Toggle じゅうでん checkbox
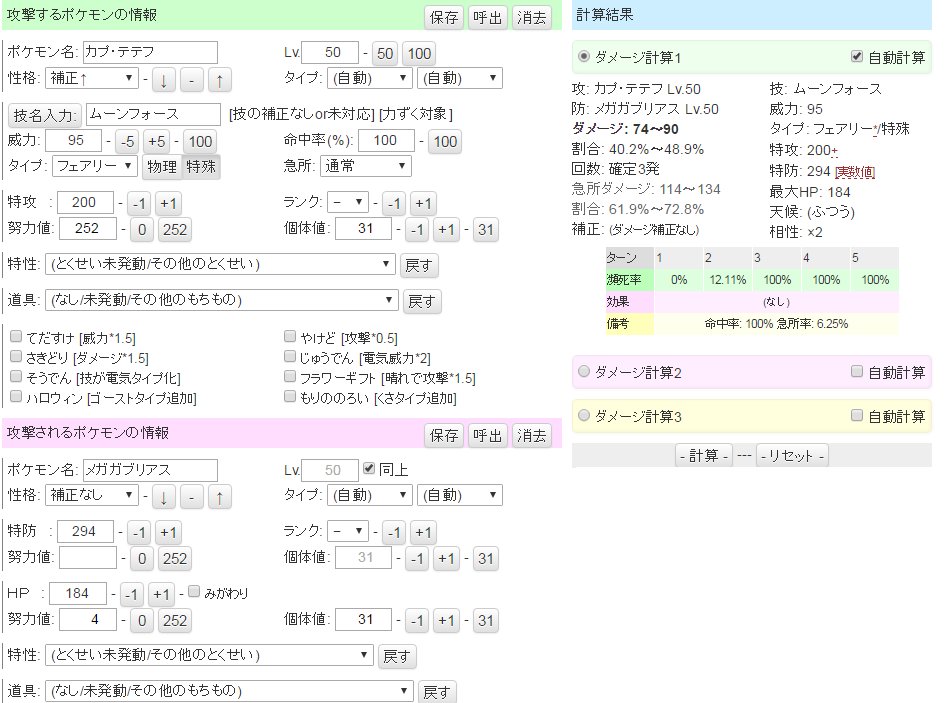 pos(290,356)
